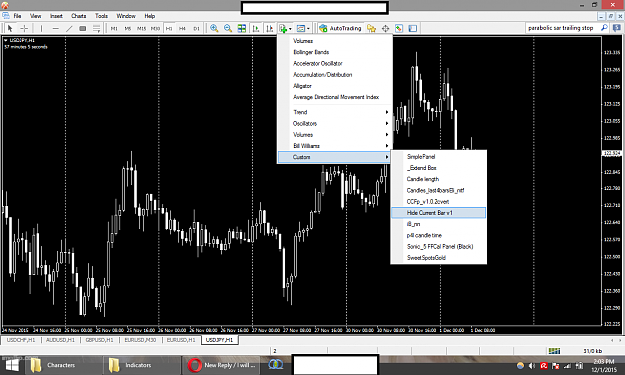Screen dimensions: 625x375
Task: Open the MetaEditor icon
Action: (399, 28)
